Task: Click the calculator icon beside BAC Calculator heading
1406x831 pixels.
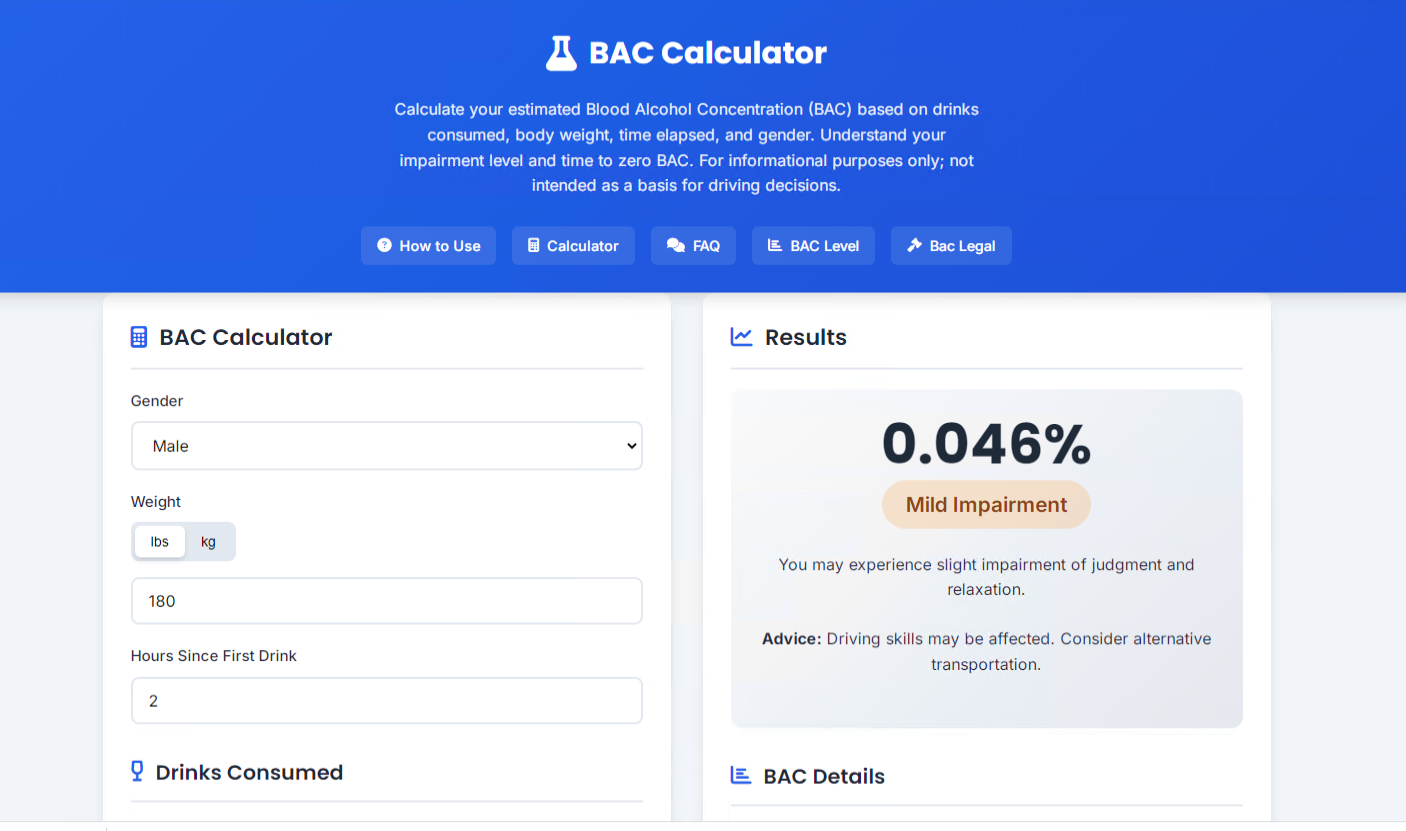Action: tap(138, 337)
